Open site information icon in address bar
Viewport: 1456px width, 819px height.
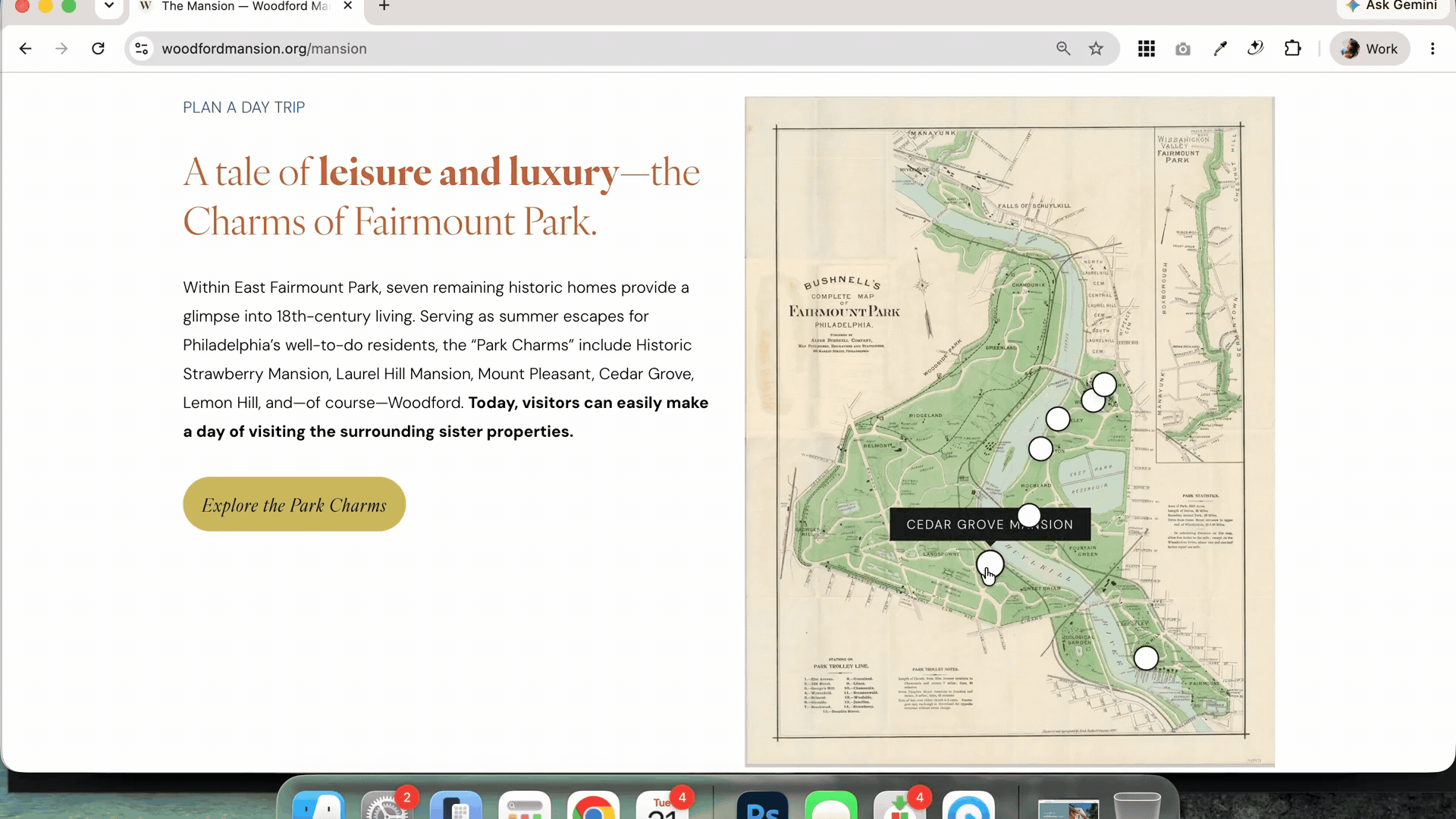[x=141, y=49]
